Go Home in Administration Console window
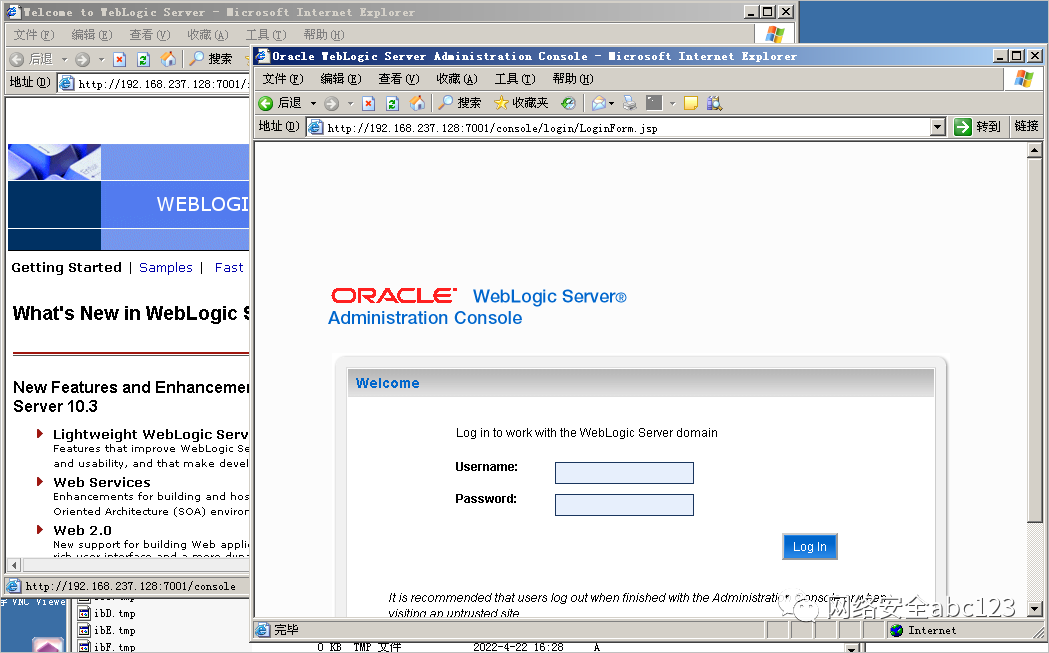The height and width of the screenshot is (653, 1049). click(417, 103)
